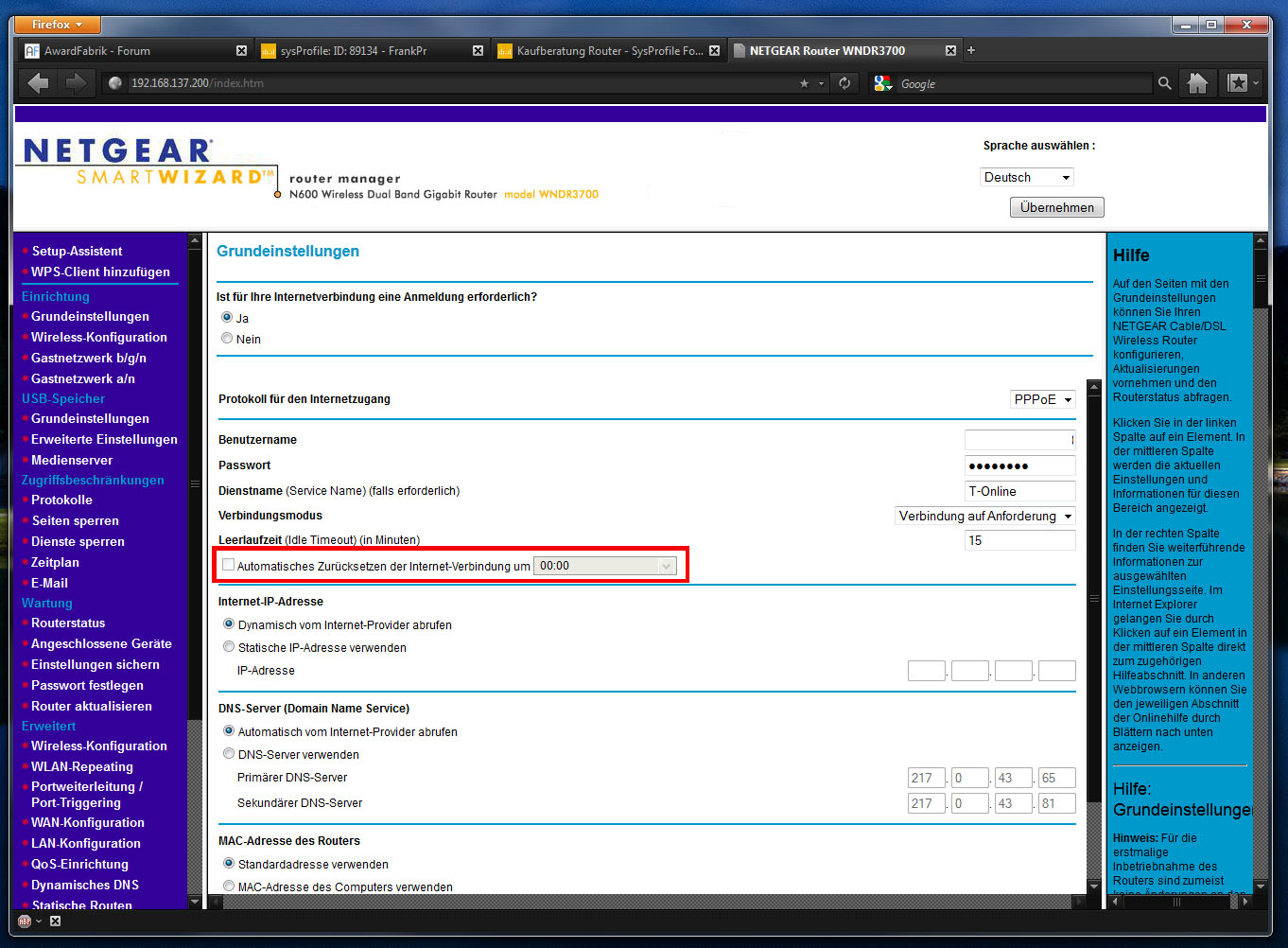Click the sidebar menu scroll down arrow
This screenshot has width=1288, height=948.
[x=195, y=902]
